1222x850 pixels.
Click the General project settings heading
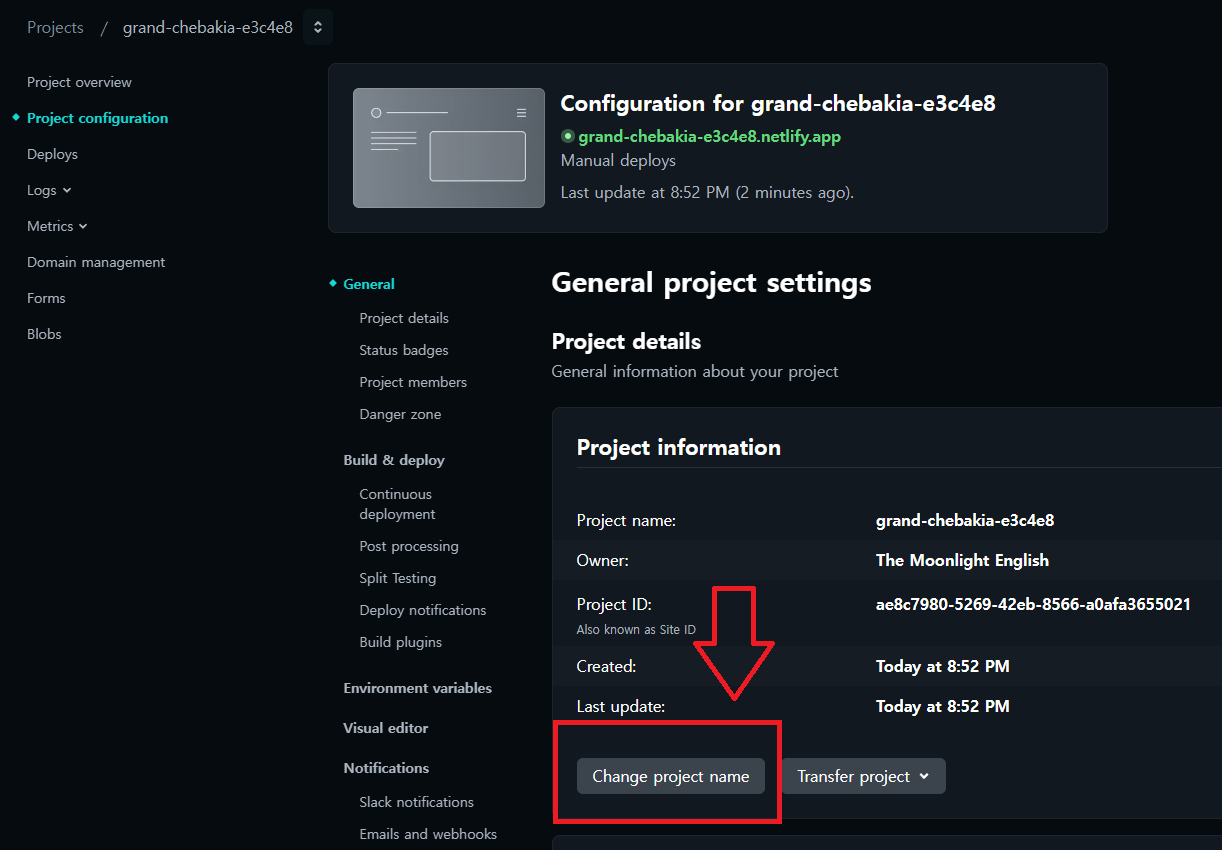(x=712, y=283)
